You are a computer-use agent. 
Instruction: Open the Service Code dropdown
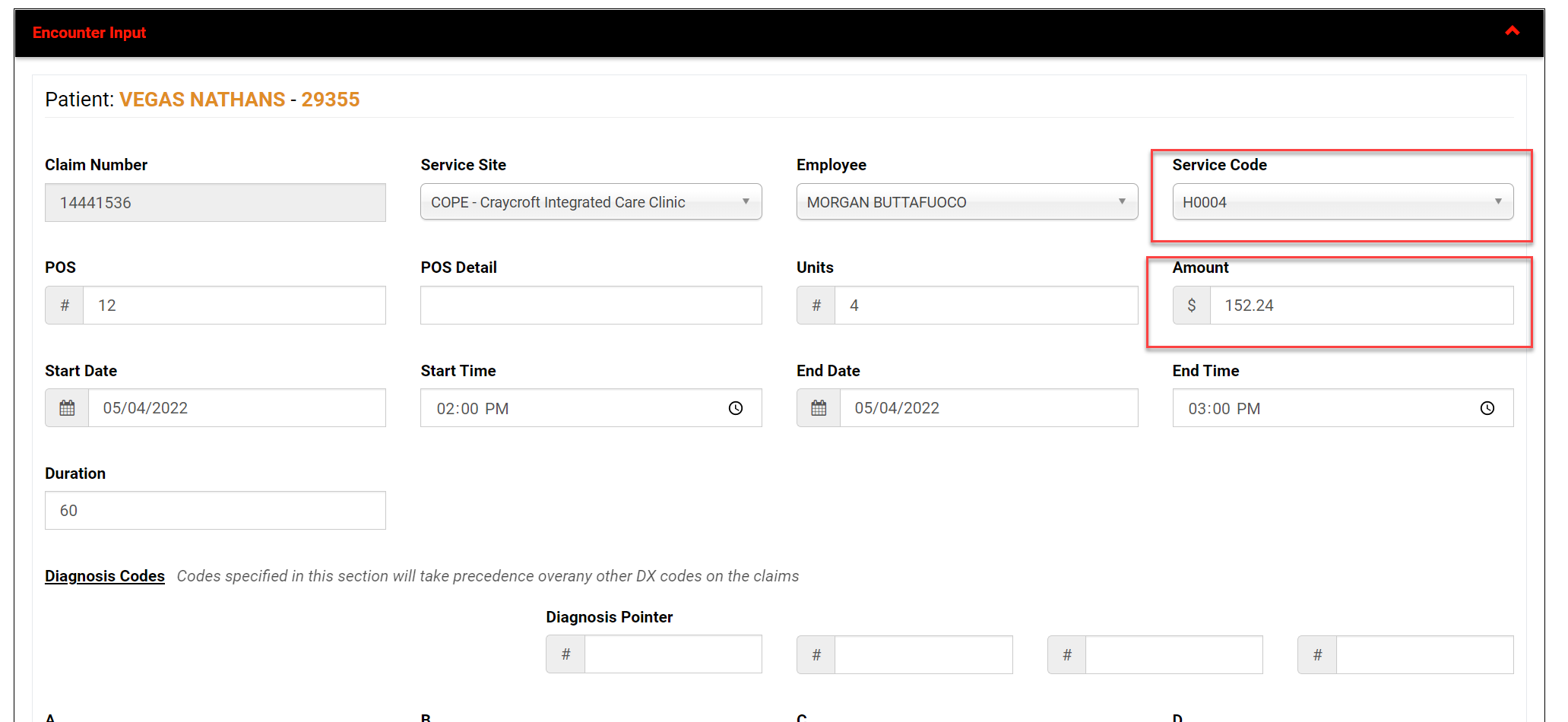pos(1342,202)
